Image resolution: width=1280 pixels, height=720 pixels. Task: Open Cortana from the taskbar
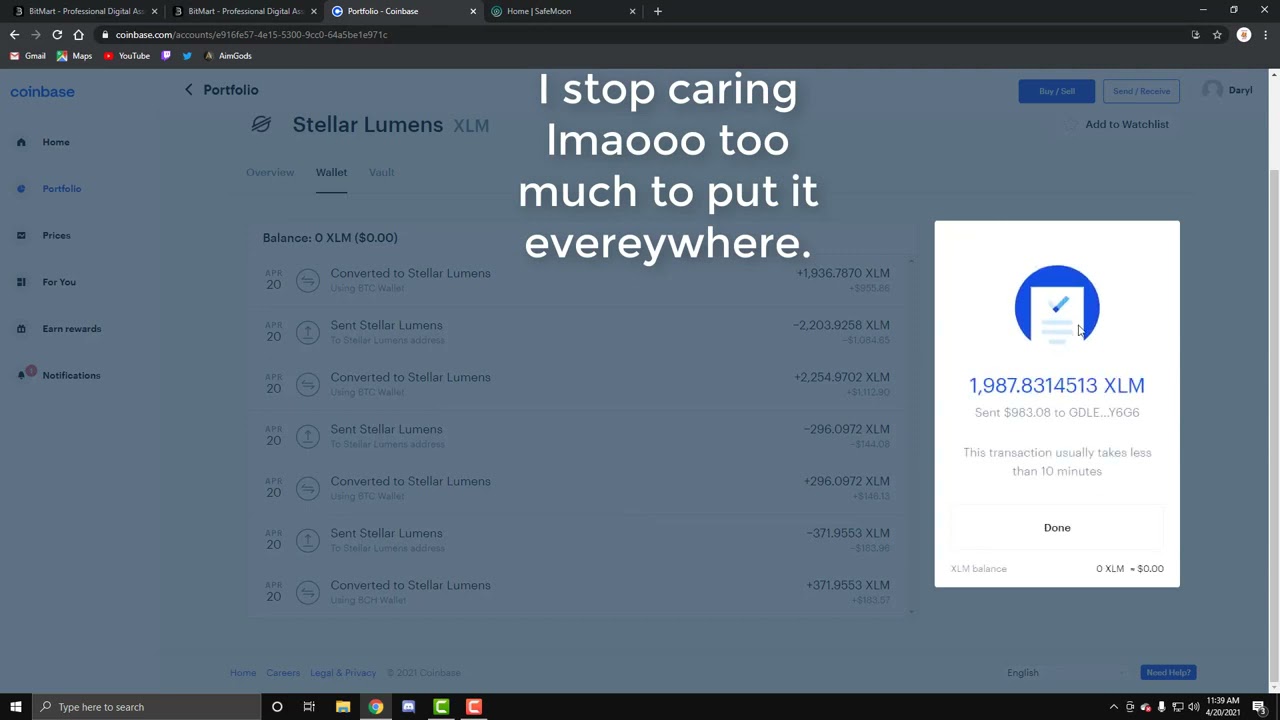pos(277,707)
